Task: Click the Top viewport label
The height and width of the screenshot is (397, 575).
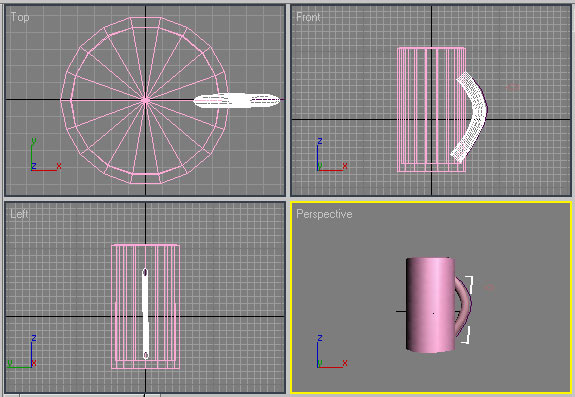Action: (x=20, y=17)
